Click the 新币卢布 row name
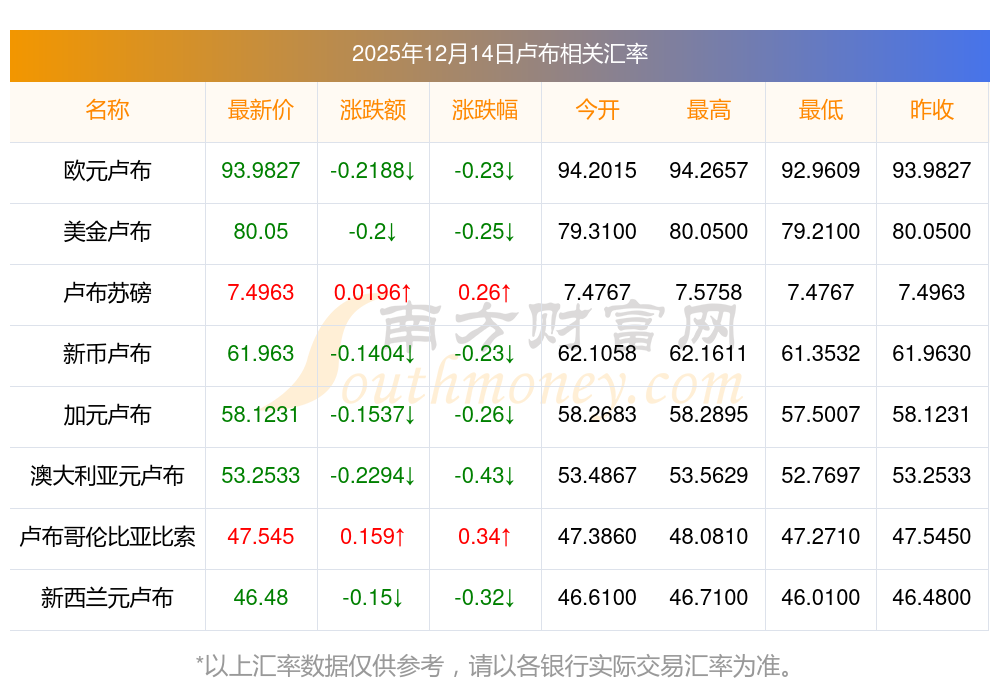 pyautogui.click(x=107, y=353)
